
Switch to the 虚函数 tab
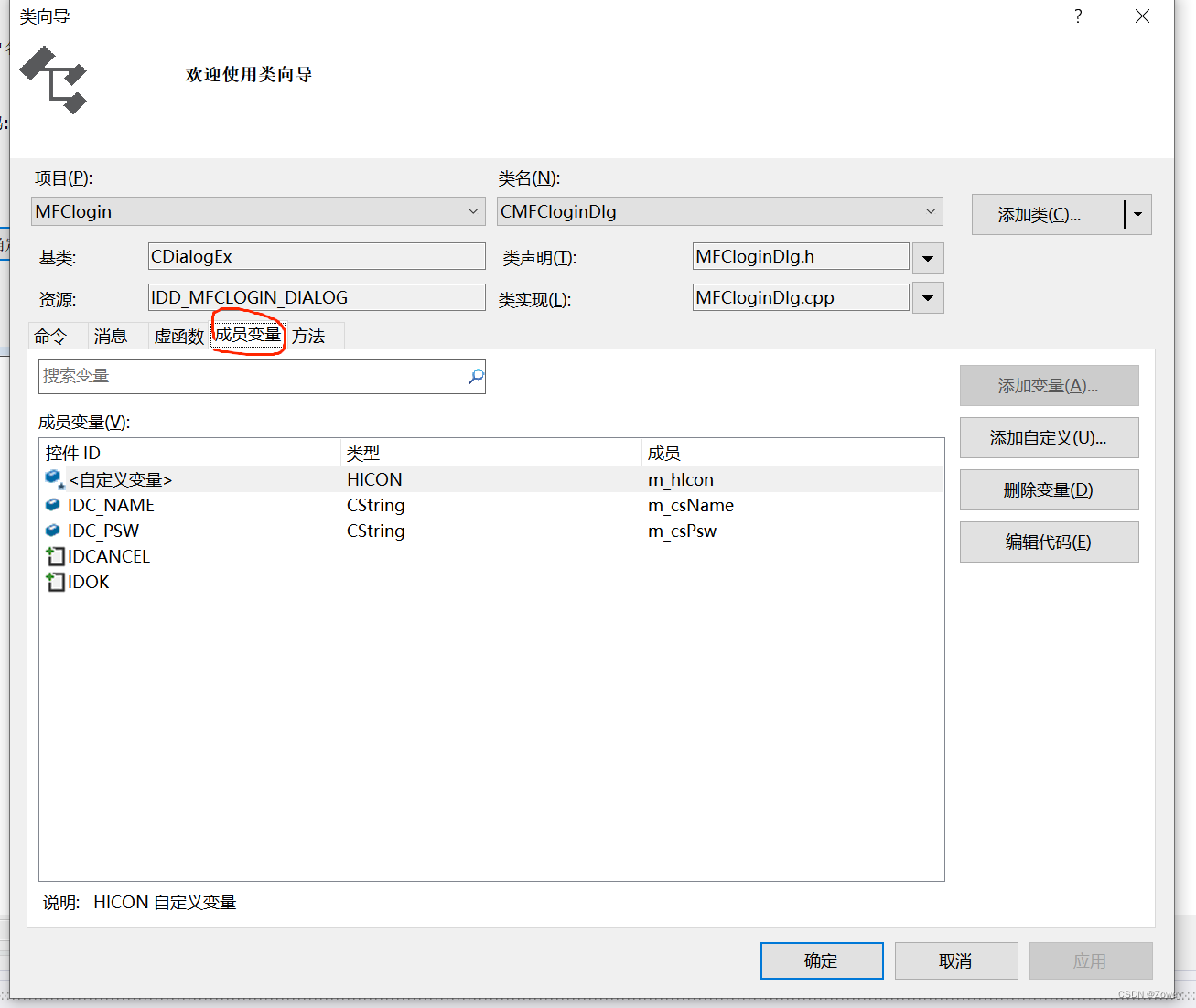click(178, 336)
